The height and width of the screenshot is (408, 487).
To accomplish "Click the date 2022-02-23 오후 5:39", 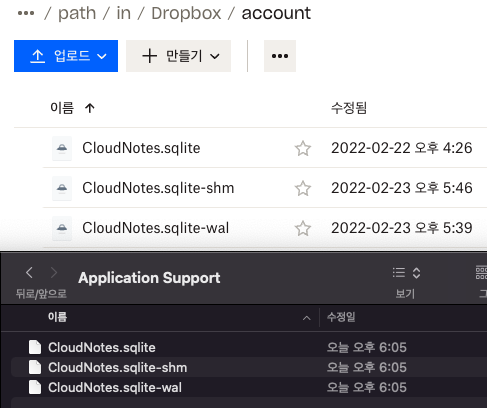I will coord(402,228).
